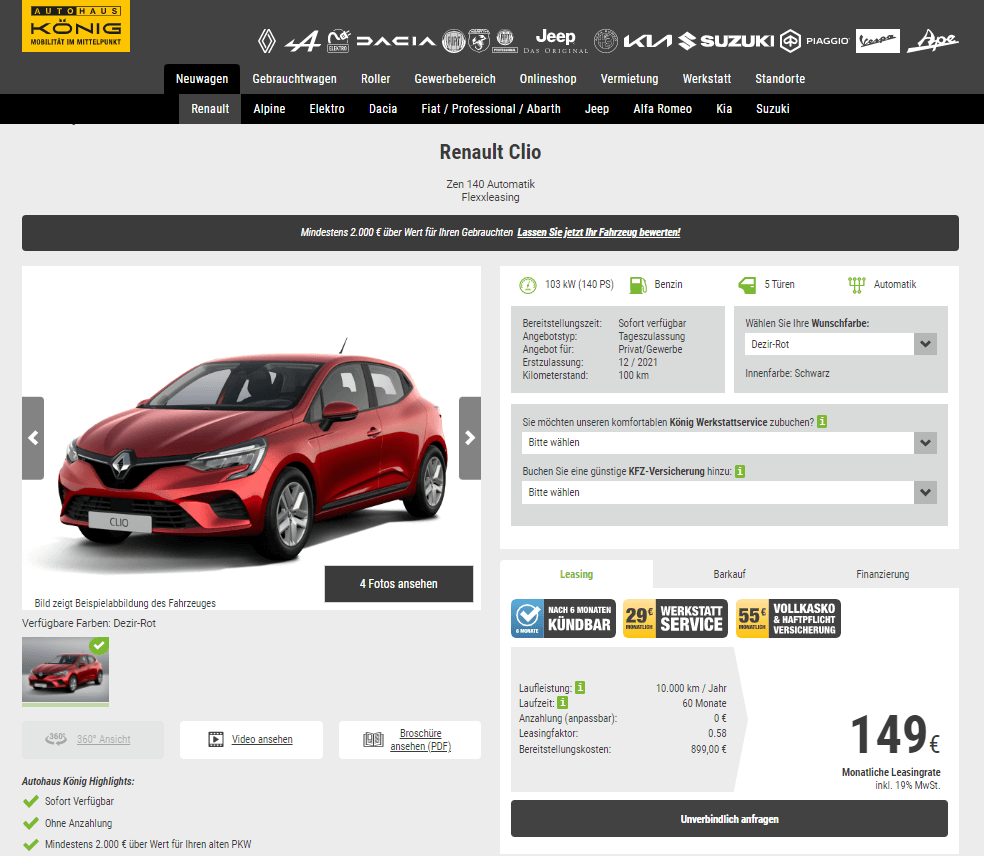984x856 pixels.
Task: Click the 6 Monaten kündbar badge
Action: tap(564, 619)
